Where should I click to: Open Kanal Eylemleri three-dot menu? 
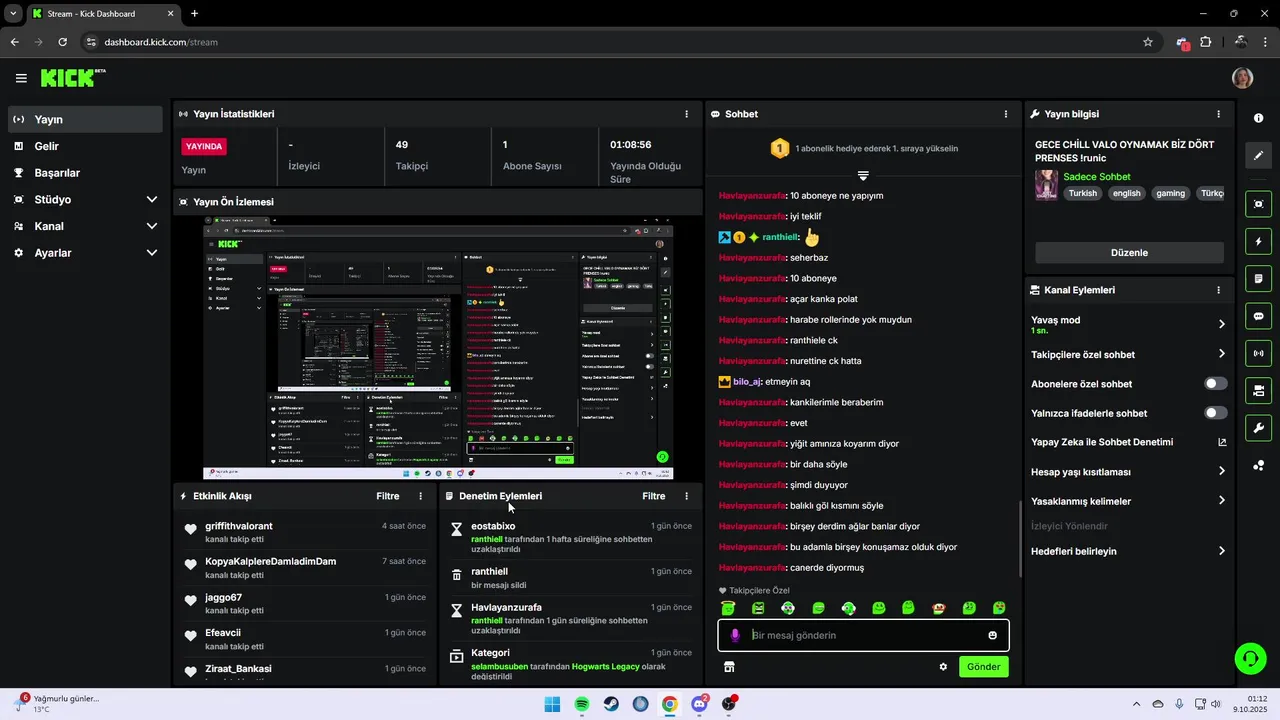coord(1218,290)
